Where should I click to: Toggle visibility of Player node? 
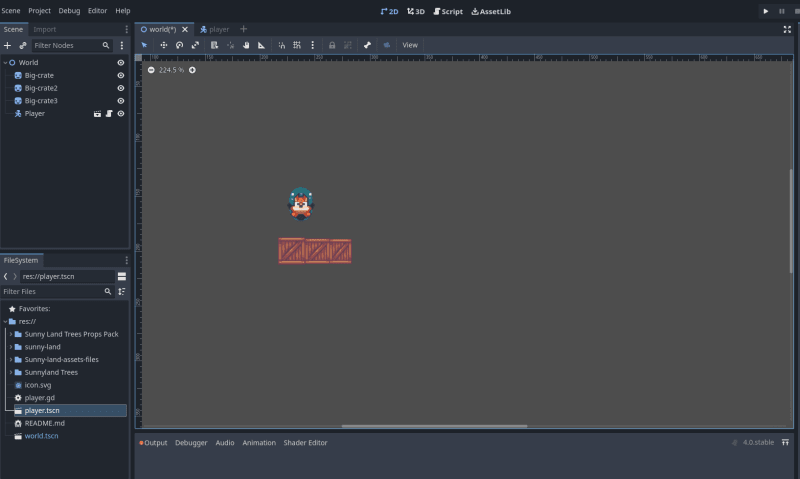tap(121, 113)
